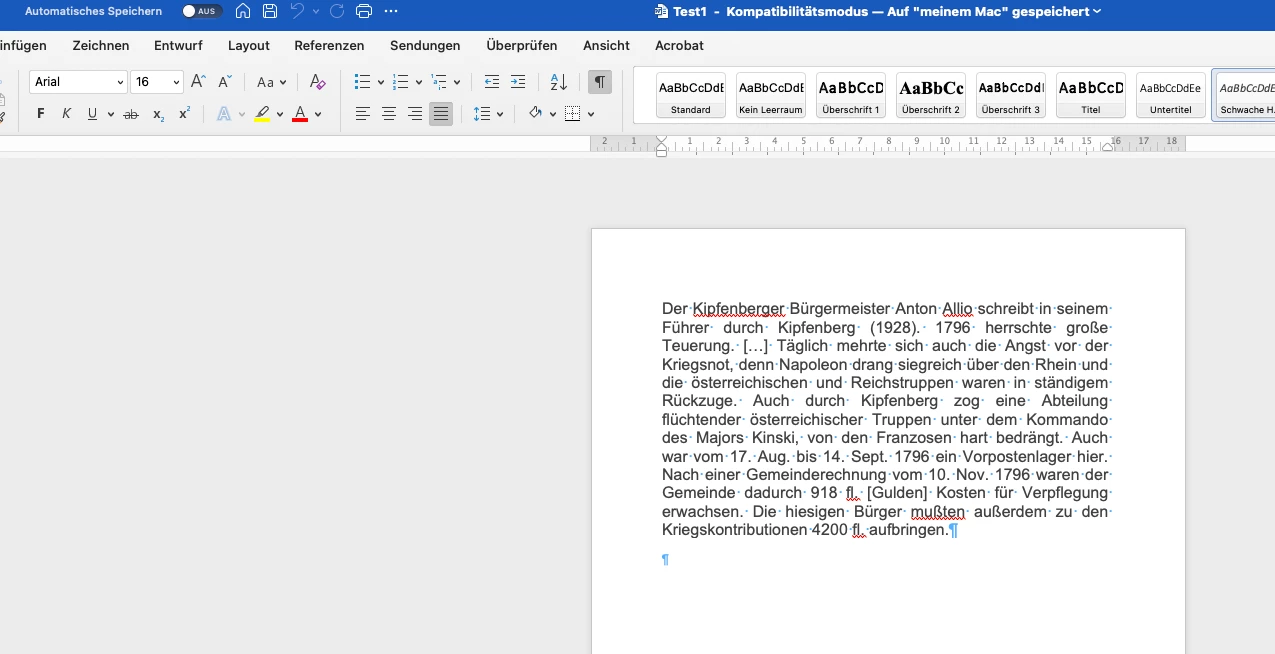Apply text effects outlined A icon
The height and width of the screenshot is (654, 1275).
[x=224, y=114]
